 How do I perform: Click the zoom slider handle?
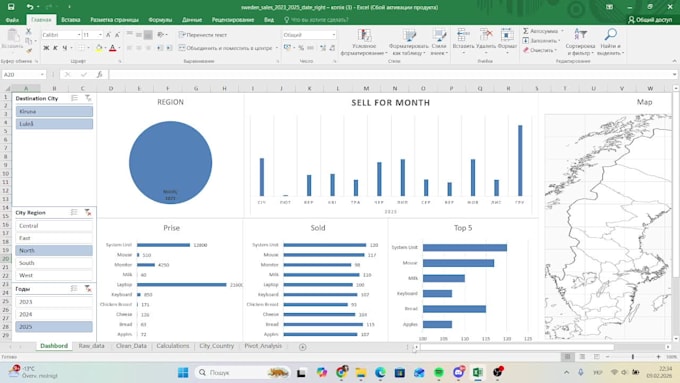pyautogui.click(x=633, y=357)
